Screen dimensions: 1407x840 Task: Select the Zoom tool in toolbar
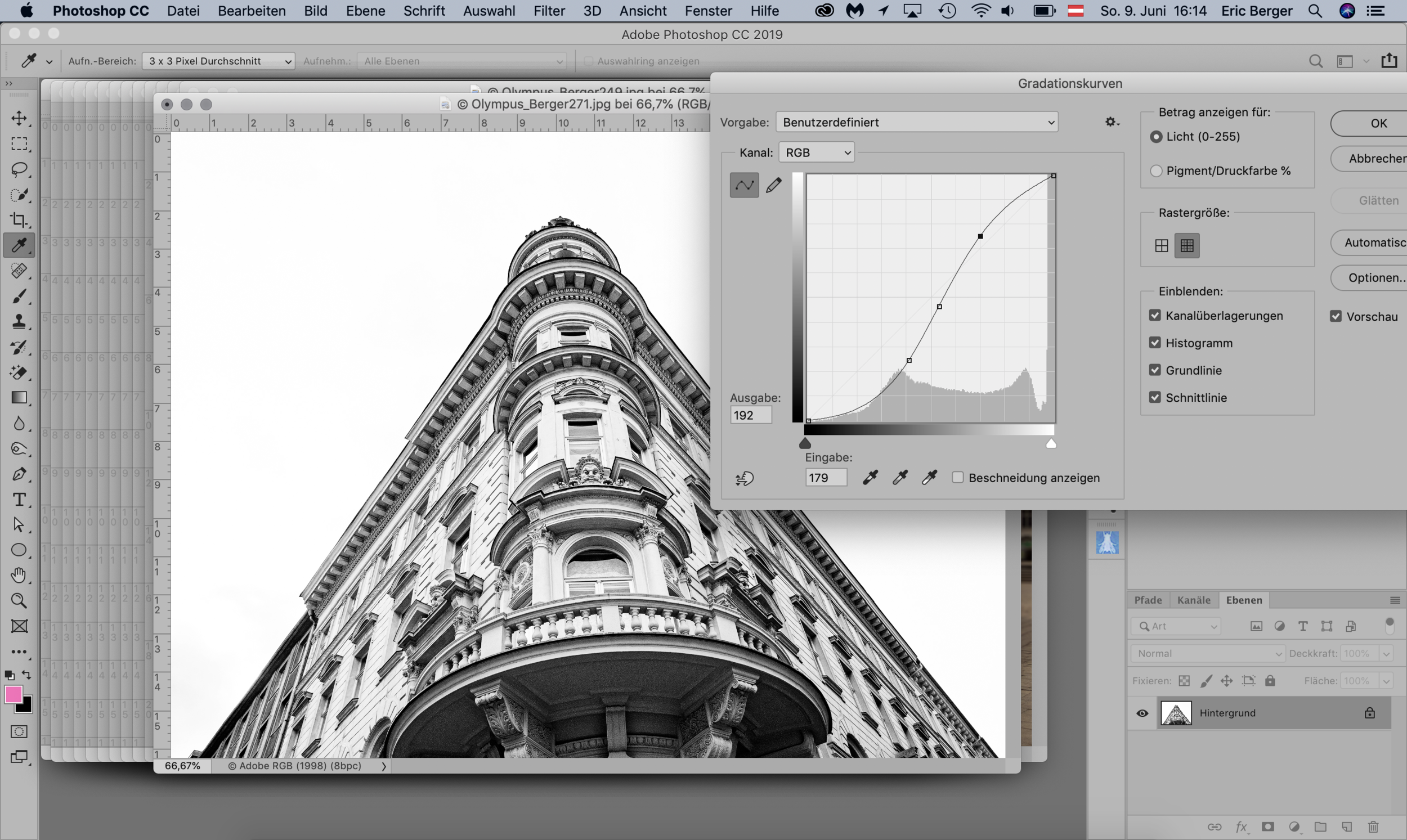pyautogui.click(x=19, y=600)
